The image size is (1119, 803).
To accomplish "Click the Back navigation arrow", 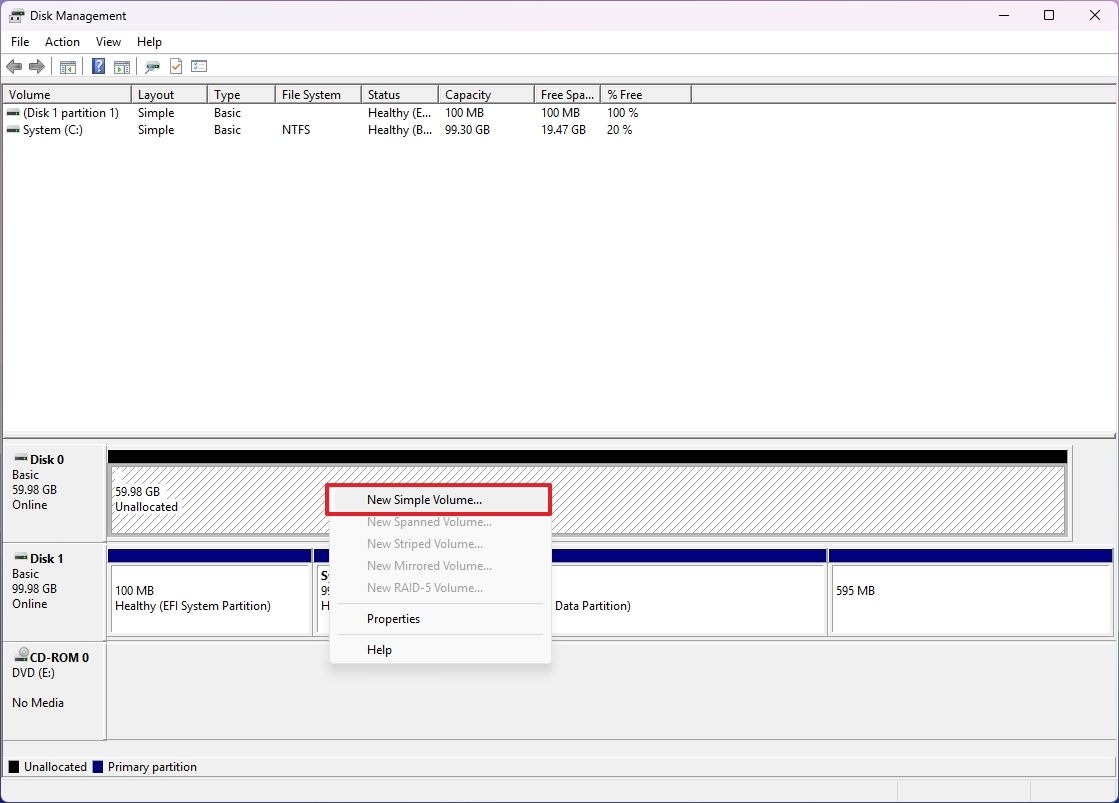I will tap(14, 66).
